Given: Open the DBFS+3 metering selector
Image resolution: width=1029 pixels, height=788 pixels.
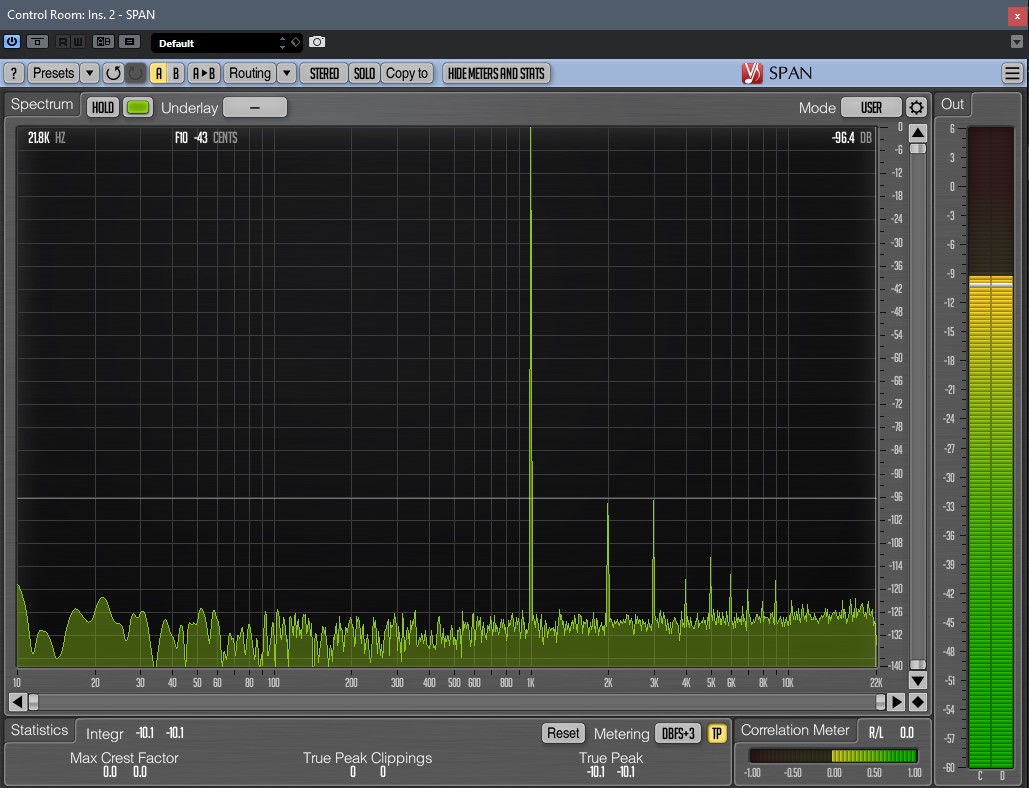Looking at the screenshot, I should coord(678,733).
